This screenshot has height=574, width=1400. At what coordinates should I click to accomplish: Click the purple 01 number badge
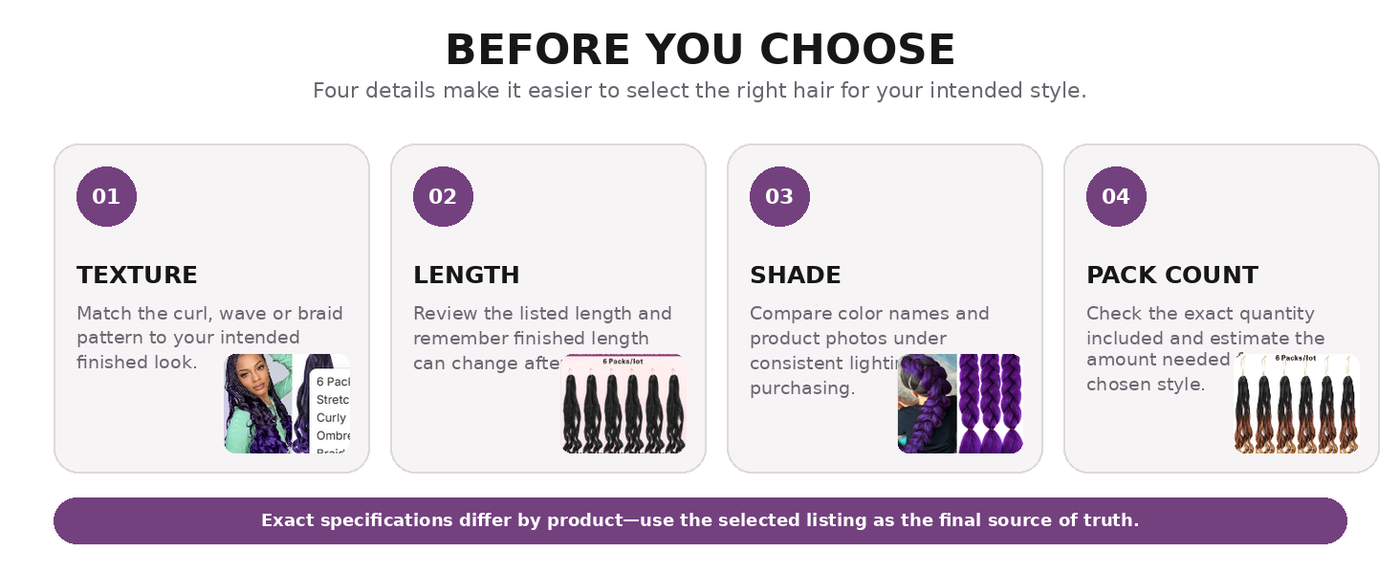coord(106,197)
